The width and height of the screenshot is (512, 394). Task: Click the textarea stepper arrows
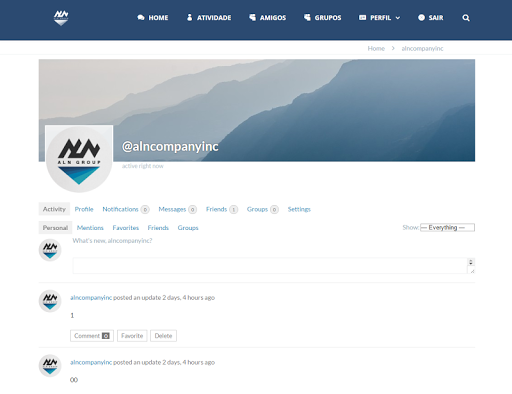(x=471, y=262)
